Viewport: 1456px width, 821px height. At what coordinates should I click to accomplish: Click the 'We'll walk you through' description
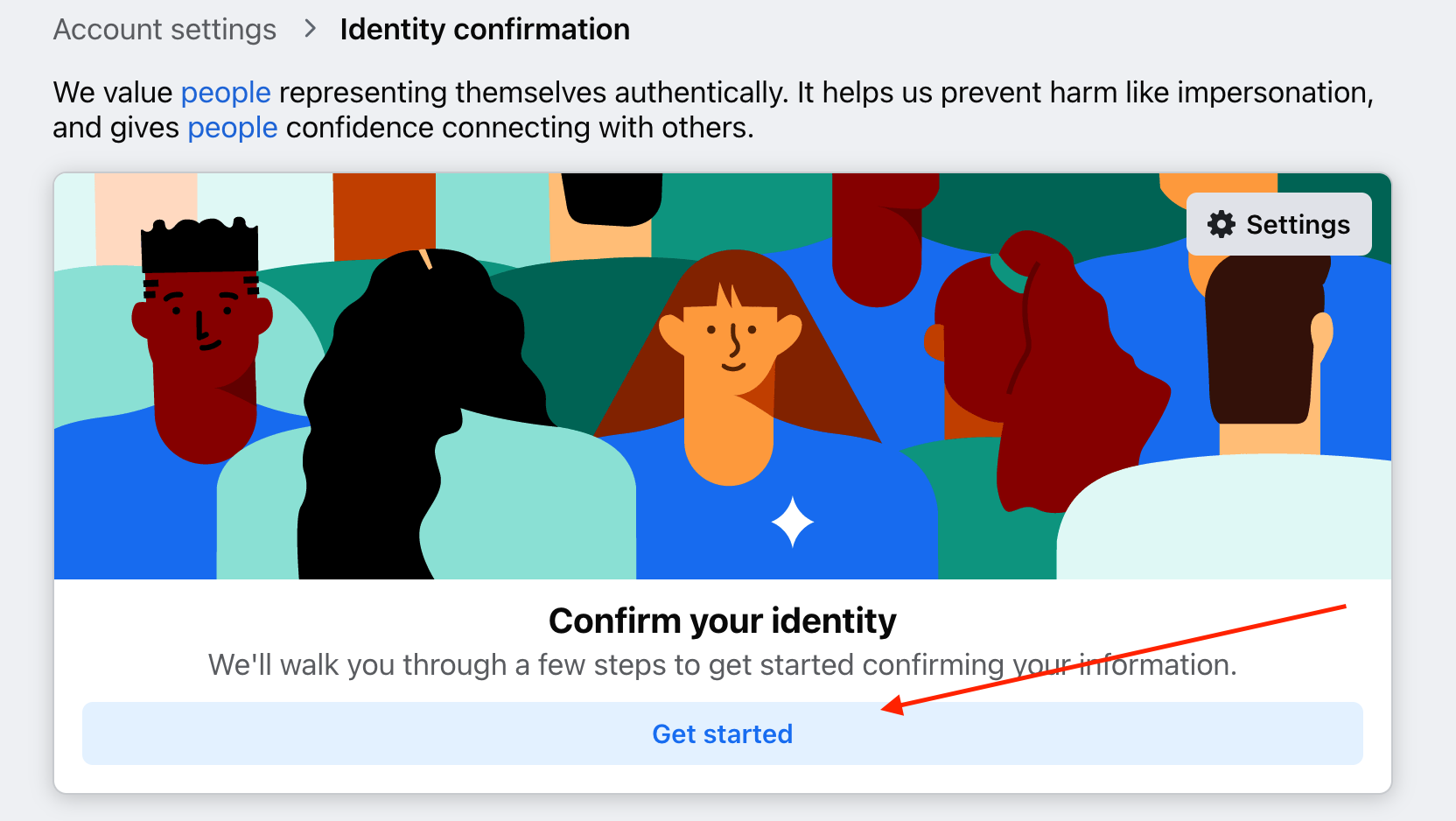click(x=723, y=665)
